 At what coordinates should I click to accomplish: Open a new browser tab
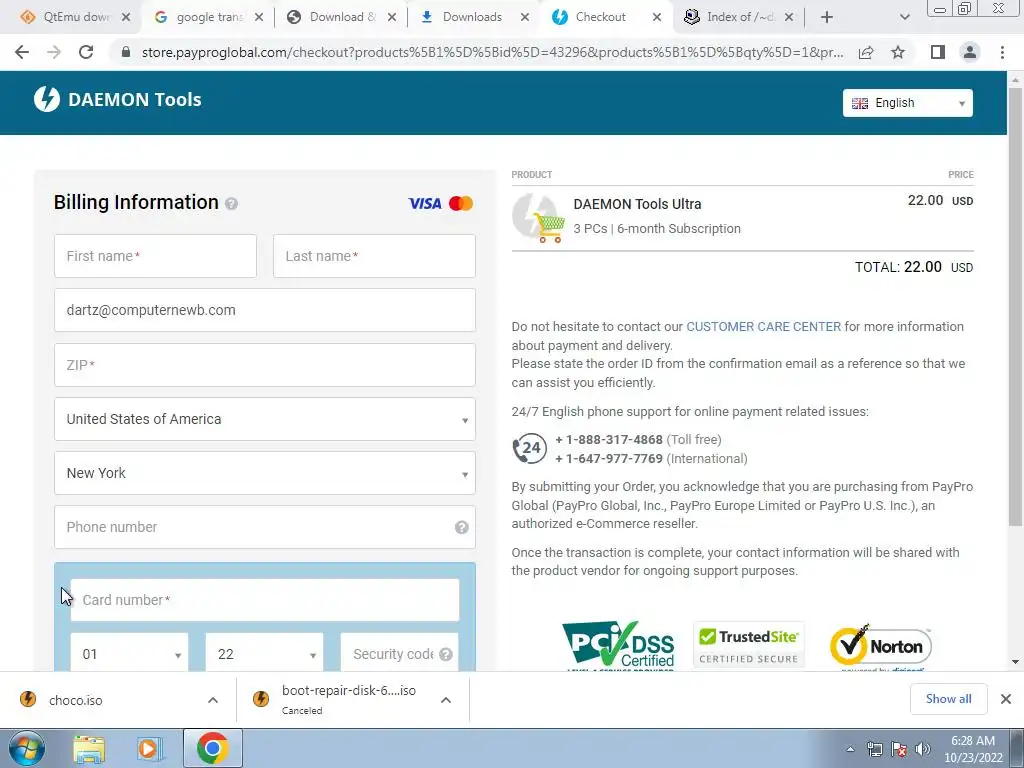pyautogui.click(x=827, y=17)
